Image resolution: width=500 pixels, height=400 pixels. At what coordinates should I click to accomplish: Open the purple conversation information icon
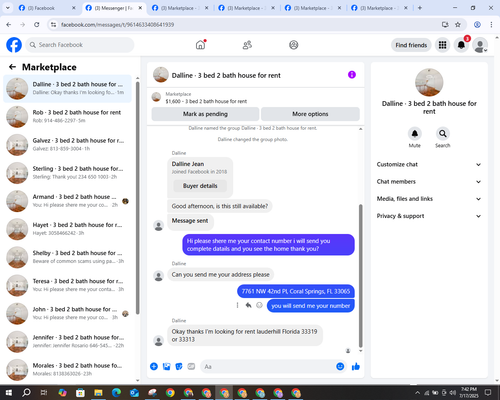[x=352, y=75]
